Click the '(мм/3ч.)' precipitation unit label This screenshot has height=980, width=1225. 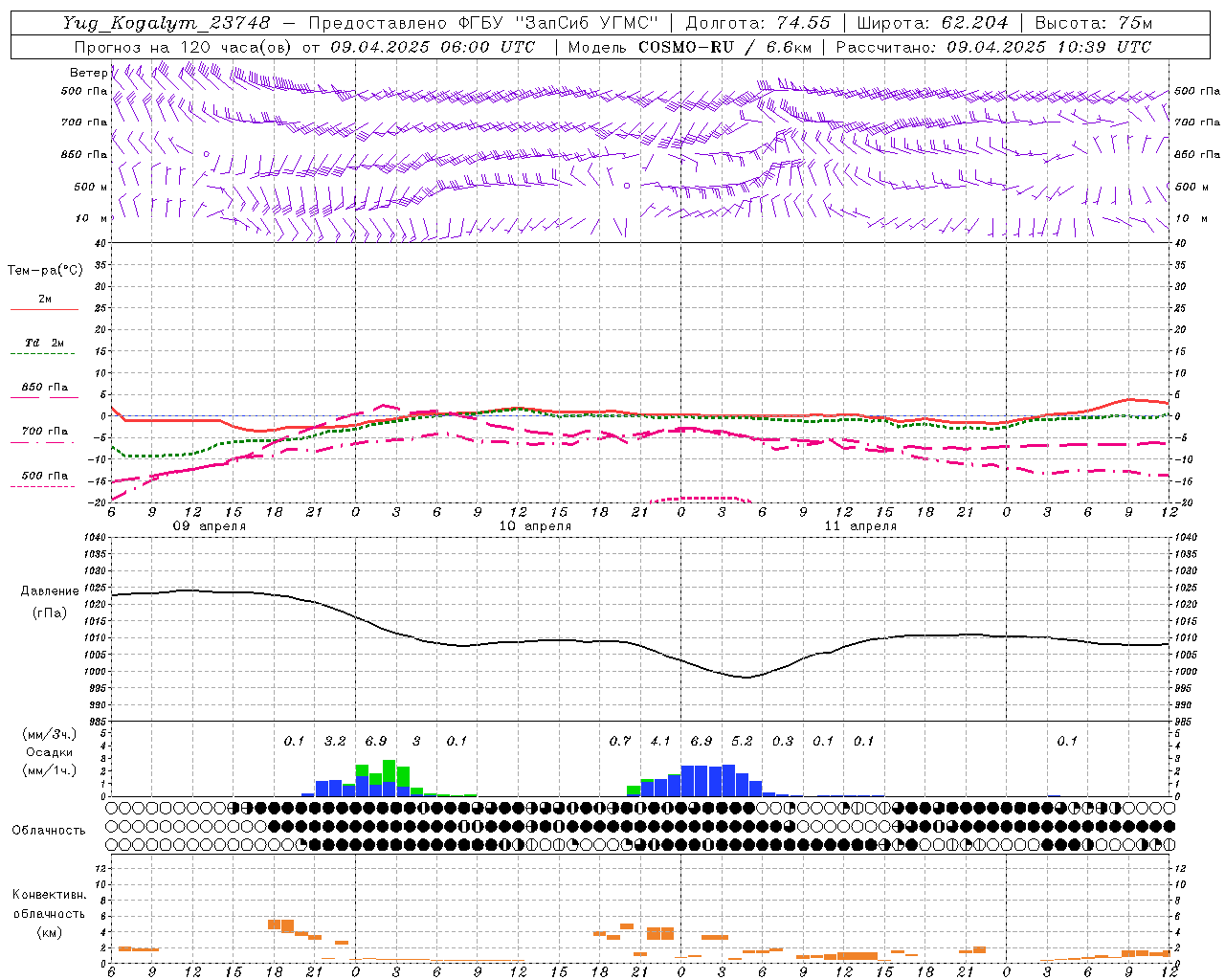49,735
